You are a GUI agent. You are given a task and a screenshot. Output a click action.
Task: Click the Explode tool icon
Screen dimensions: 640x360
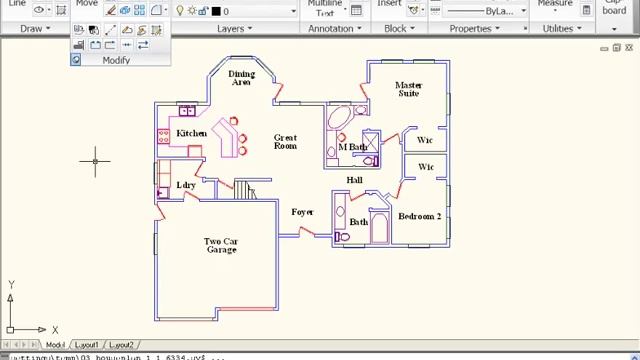(x=125, y=10)
